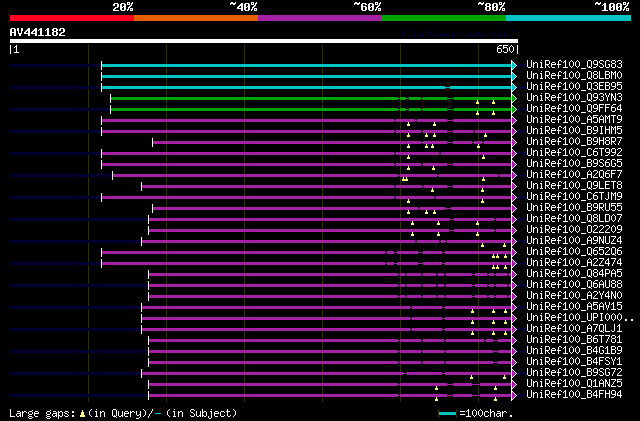Screen dimensions: 640x421
Task: Select the UniRef100_Q9LET8 label
Action: pyautogui.click(x=574, y=186)
